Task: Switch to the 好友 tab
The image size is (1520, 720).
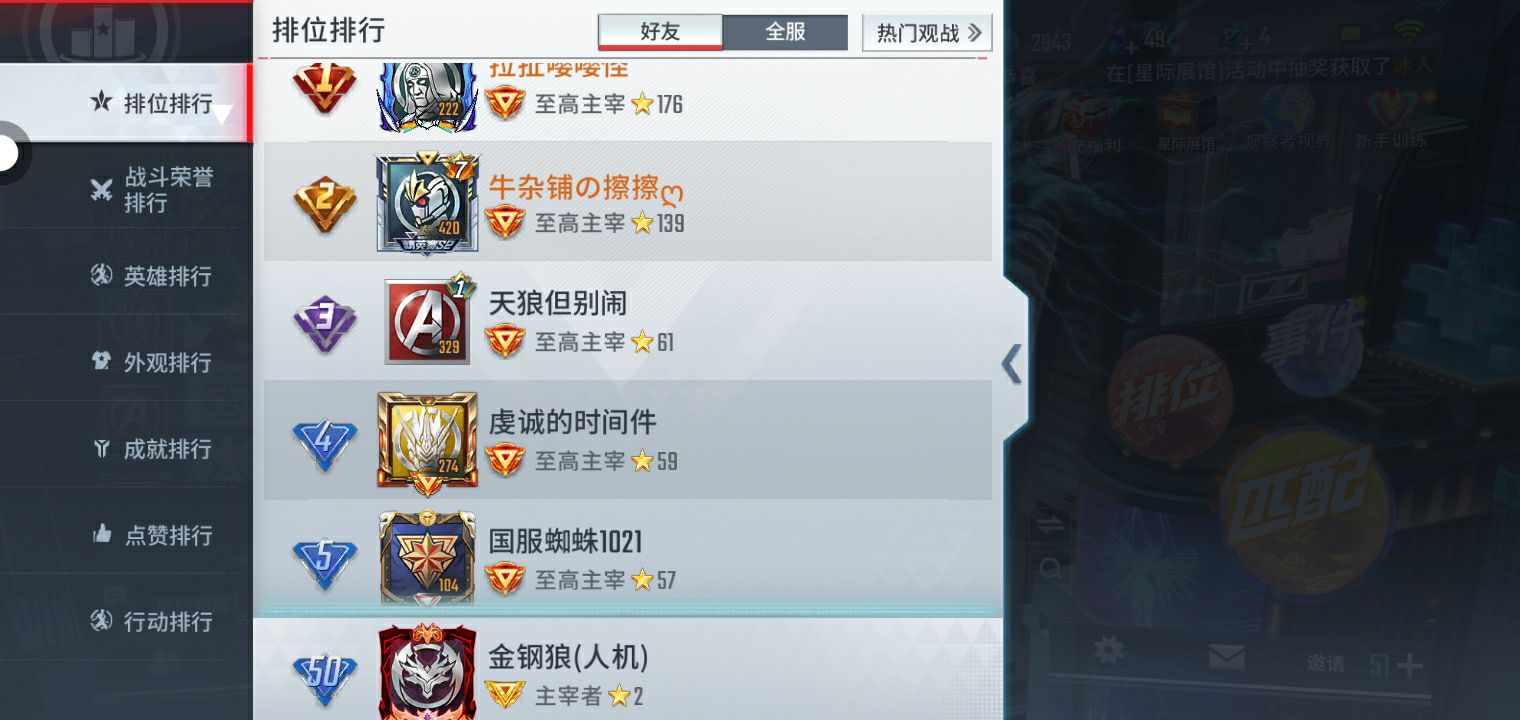Action: pyautogui.click(x=660, y=32)
